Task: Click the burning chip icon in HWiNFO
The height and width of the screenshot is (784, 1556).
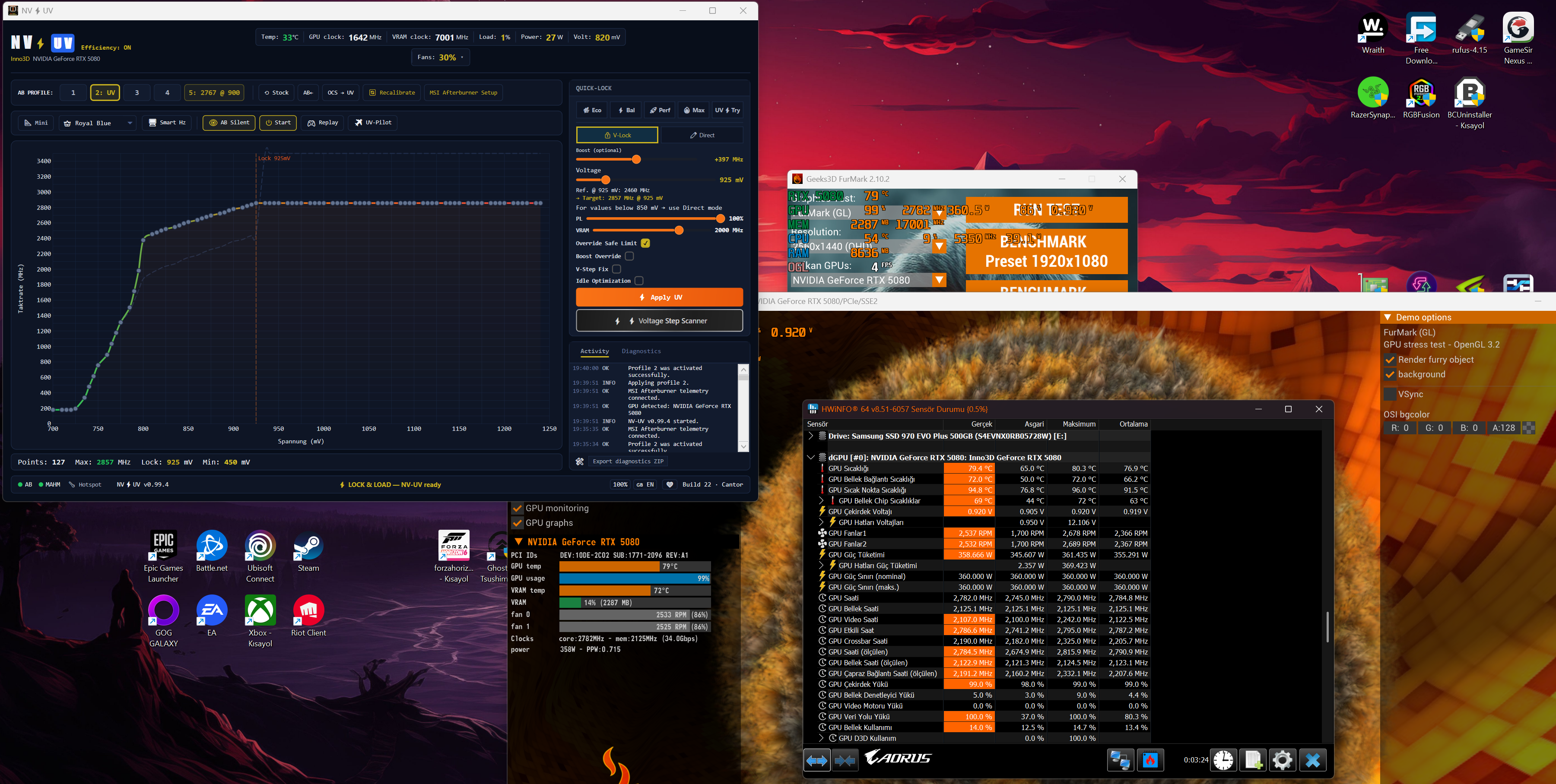Action: coord(1150,760)
